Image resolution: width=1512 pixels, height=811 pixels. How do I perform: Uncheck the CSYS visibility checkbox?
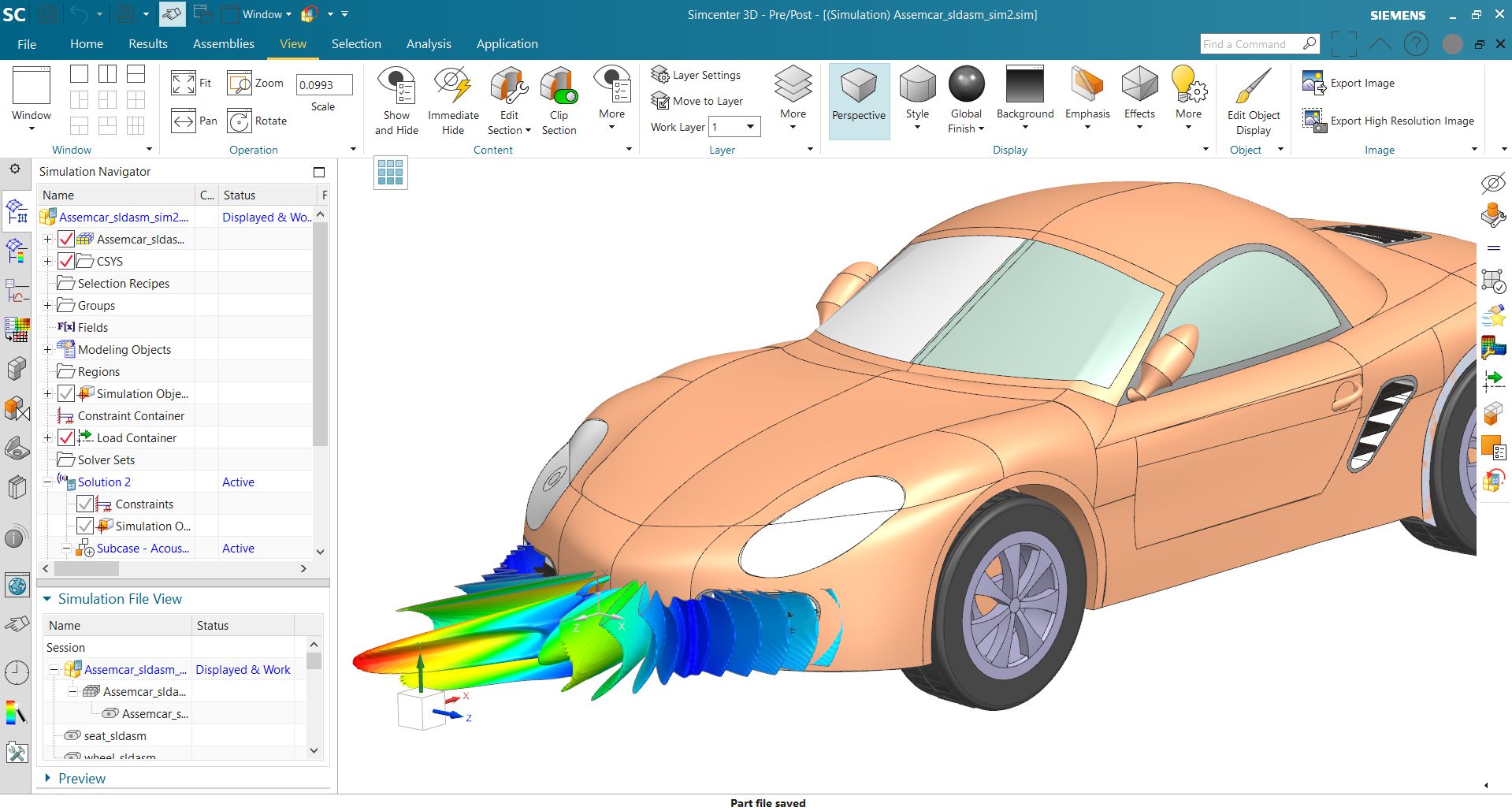pos(66,261)
